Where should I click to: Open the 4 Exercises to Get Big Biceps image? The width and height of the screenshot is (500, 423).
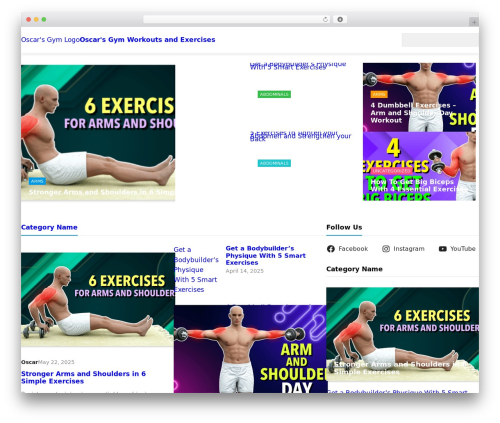click(x=419, y=166)
